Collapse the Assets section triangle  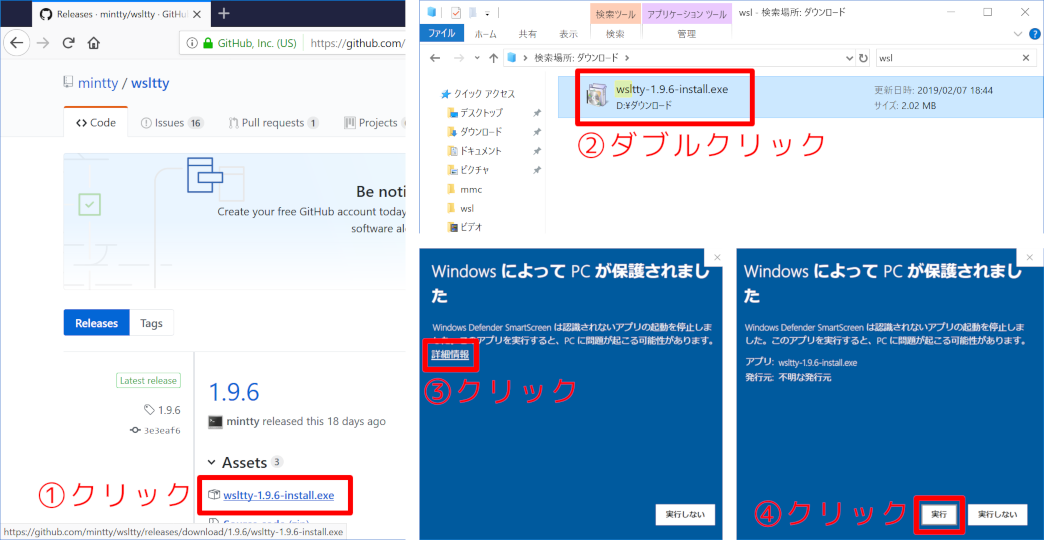[212, 462]
